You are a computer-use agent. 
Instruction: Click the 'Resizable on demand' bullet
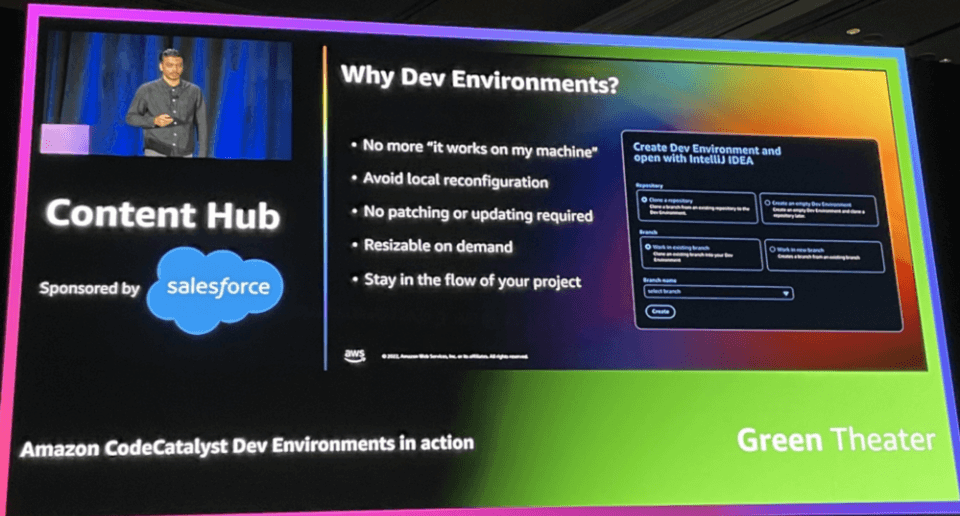coord(438,246)
